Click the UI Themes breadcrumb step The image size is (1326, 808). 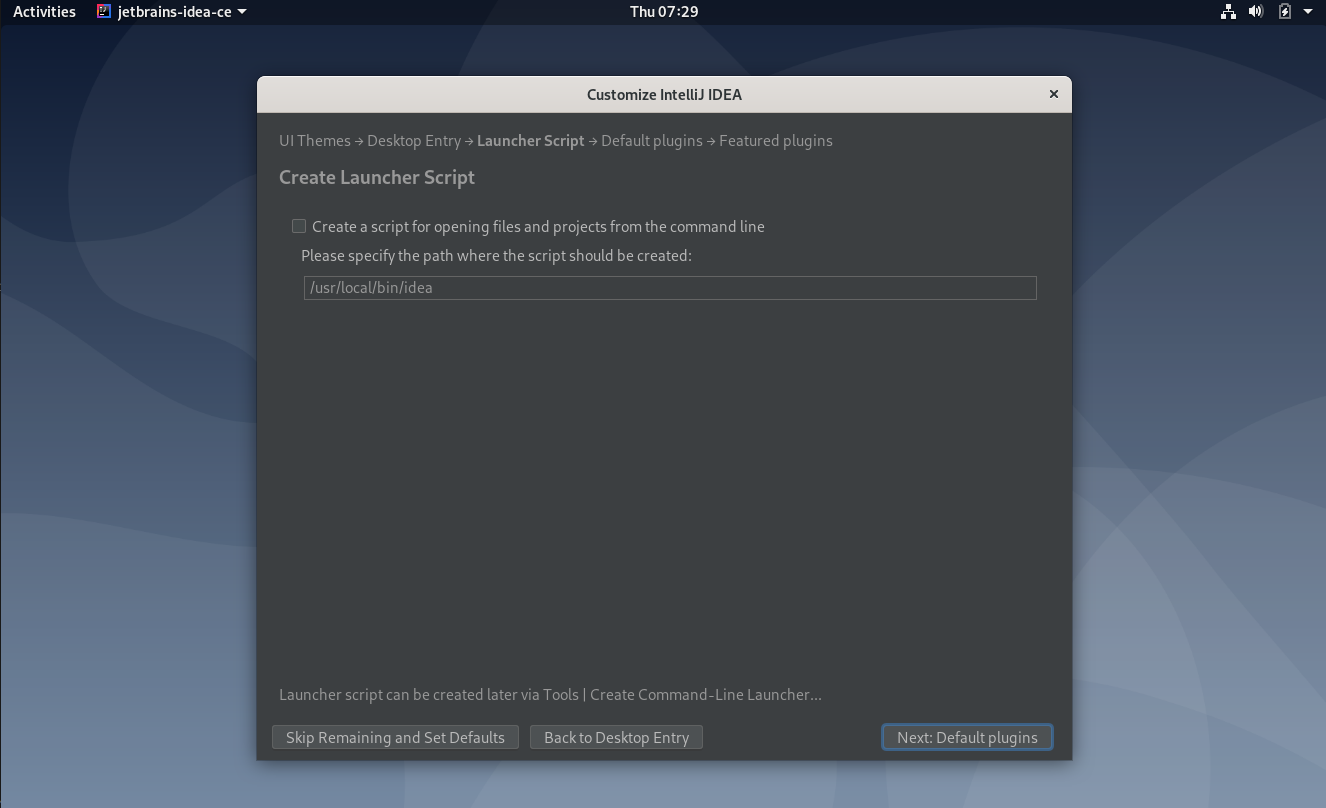pyautogui.click(x=315, y=141)
